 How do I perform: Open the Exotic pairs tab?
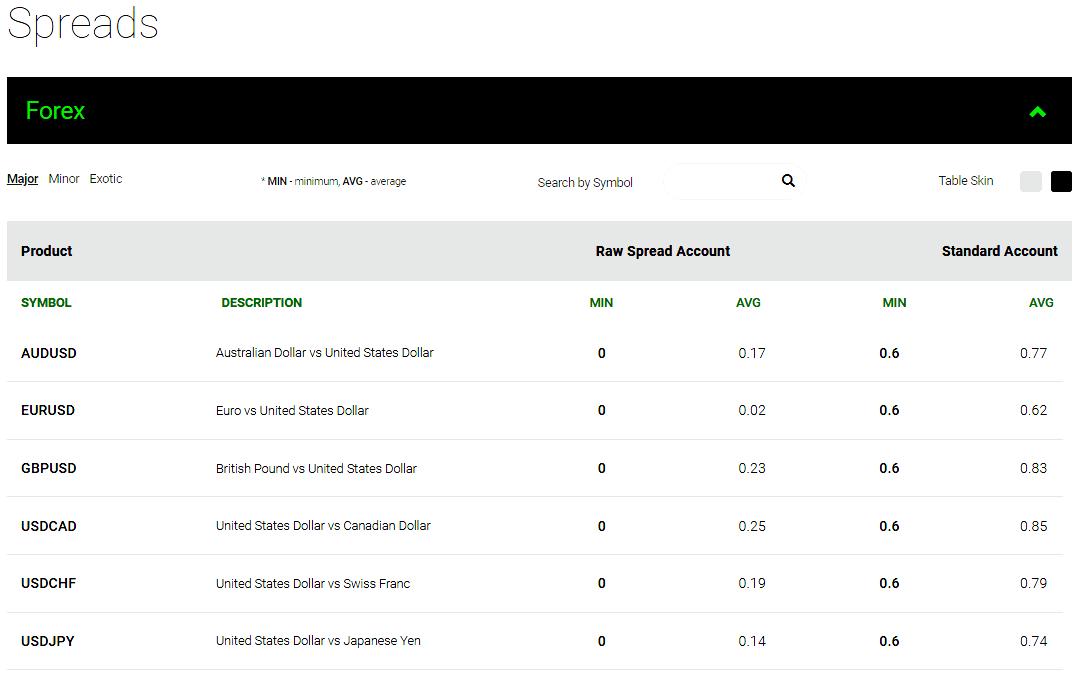click(x=106, y=179)
